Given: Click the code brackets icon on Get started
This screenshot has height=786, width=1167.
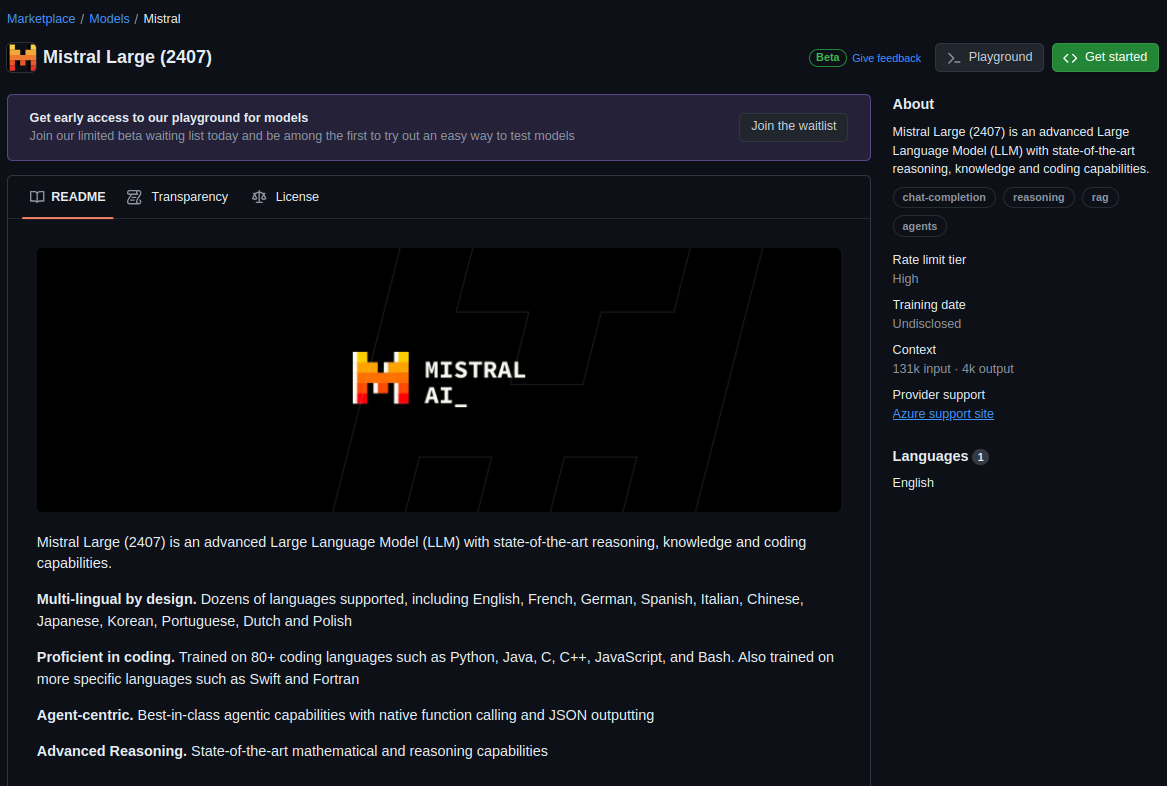Looking at the screenshot, I should pyautogui.click(x=1069, y=57).
